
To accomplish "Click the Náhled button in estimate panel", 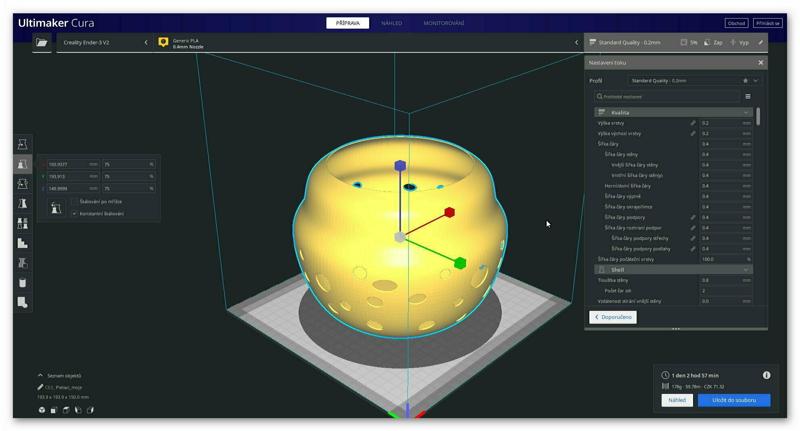I will [x=677, y=400].
